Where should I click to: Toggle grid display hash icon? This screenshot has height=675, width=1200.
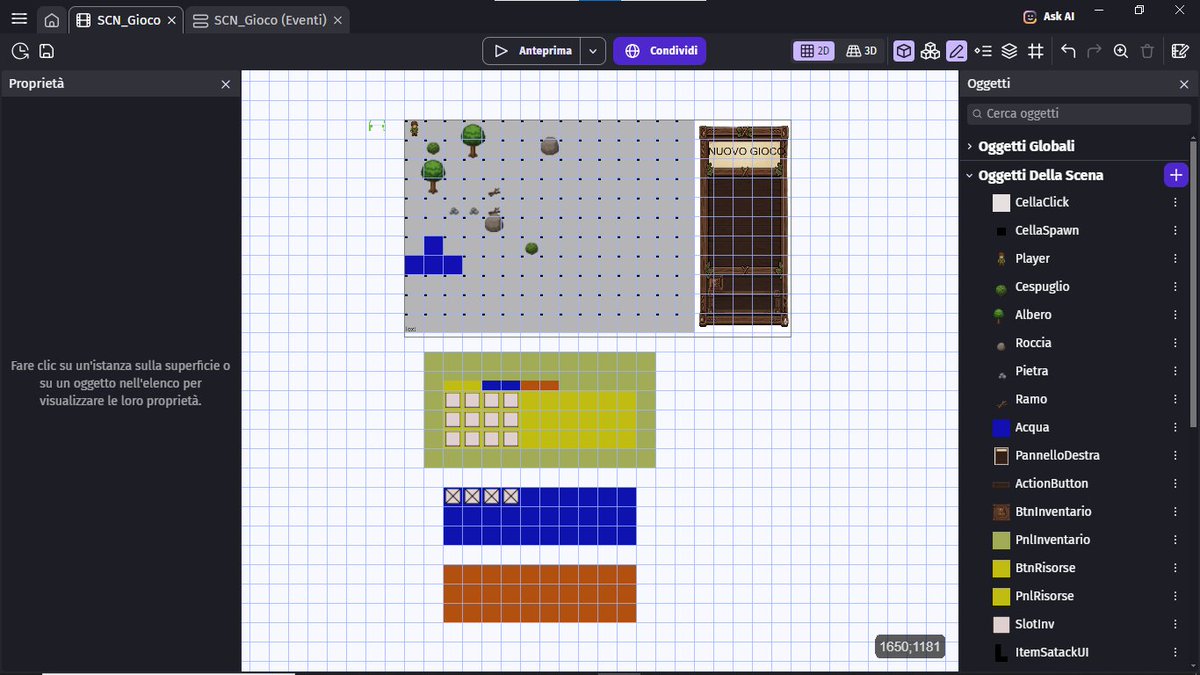(x=1036, y=51)
